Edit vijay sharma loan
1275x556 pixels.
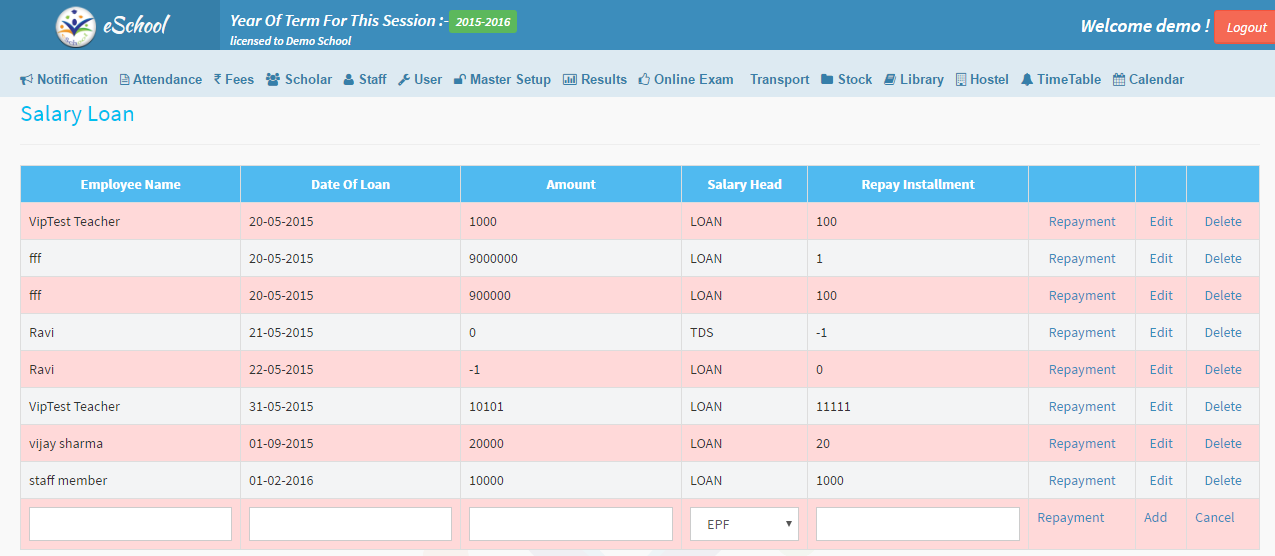coord(1161,443)
